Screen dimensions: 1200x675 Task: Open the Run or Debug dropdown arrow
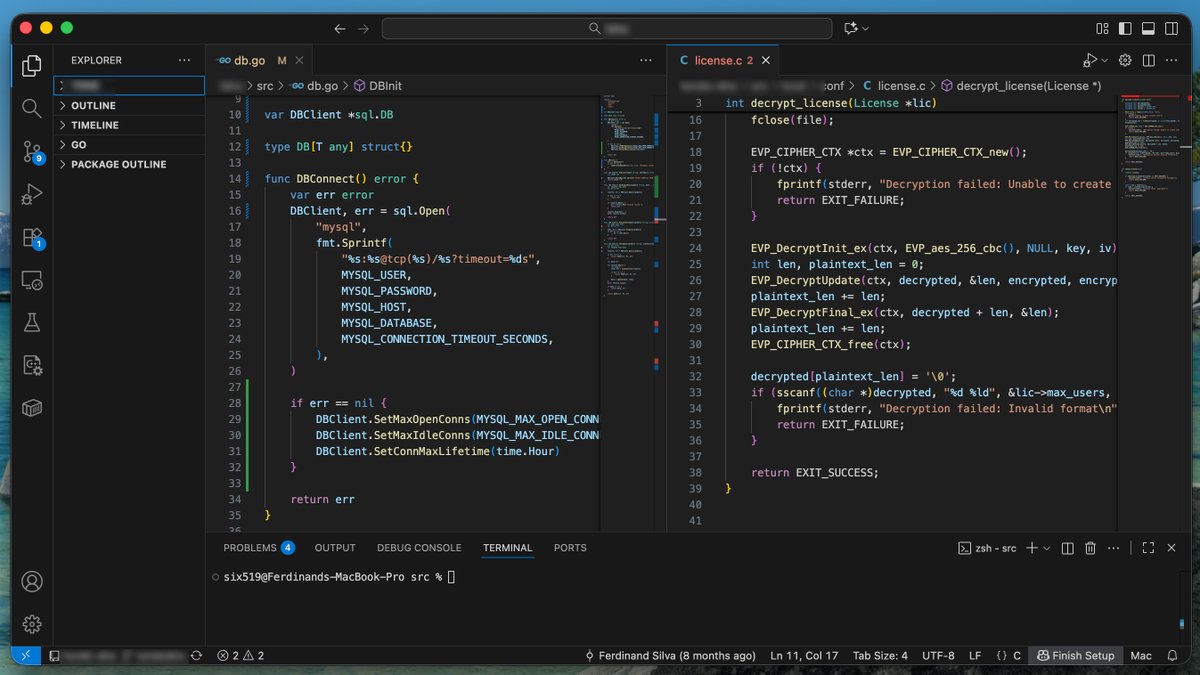[x=1105, y=60]
